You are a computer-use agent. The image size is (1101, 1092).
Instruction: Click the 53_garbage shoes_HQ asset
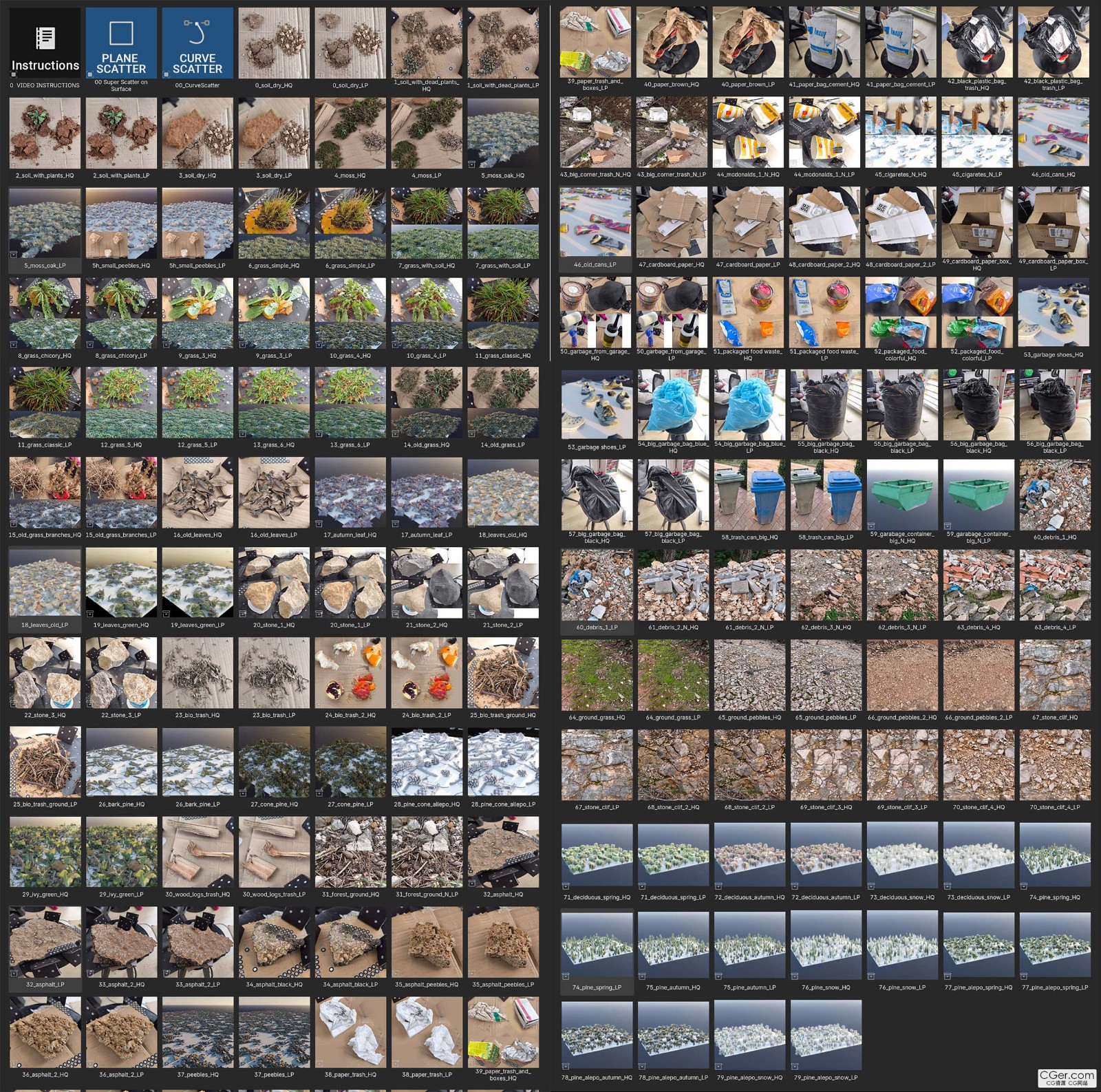point(1054,312)
